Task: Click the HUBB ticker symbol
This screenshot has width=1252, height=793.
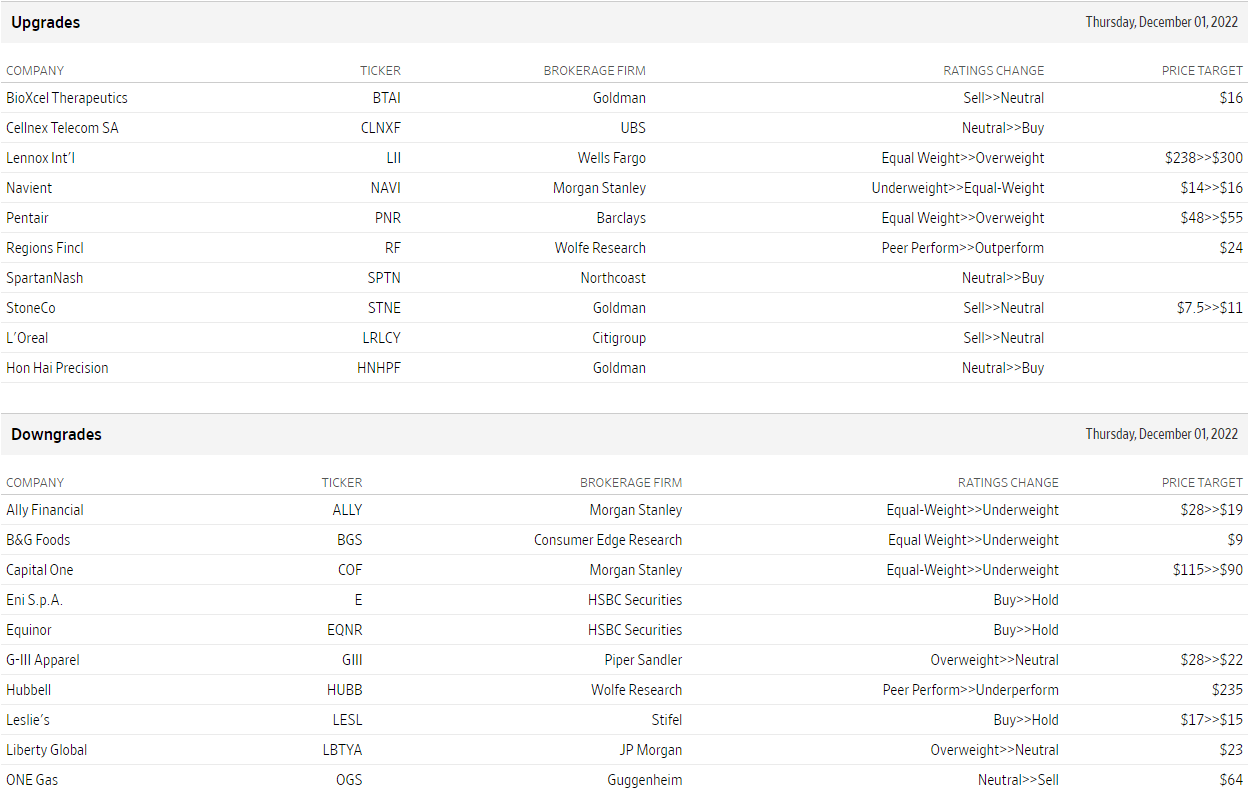Action: (x=345, y=690)
